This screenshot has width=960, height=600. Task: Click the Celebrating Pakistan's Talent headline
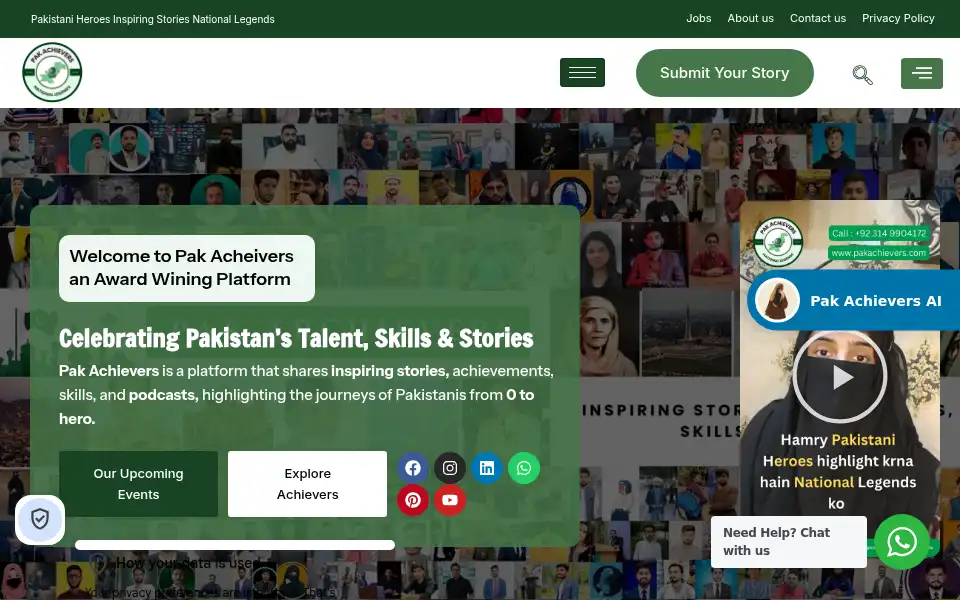(x=296, y=338)
